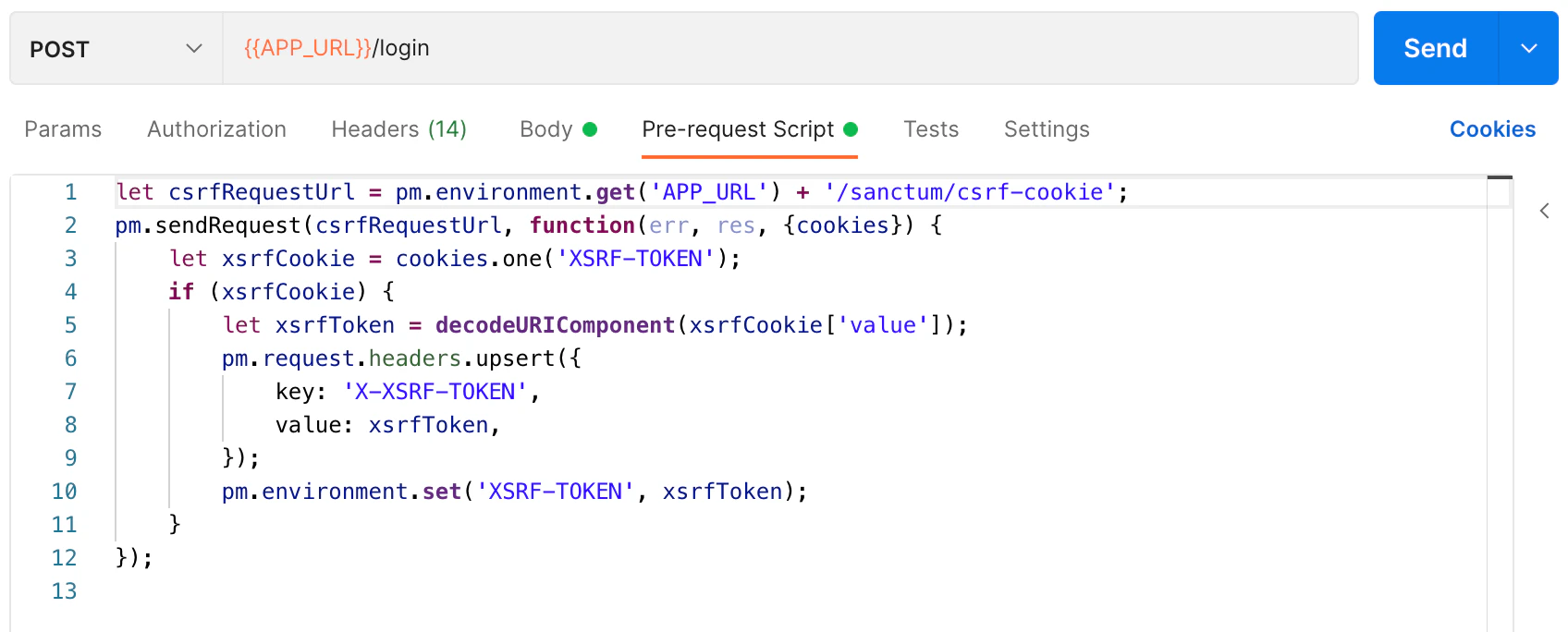Click csrfRequestUrl variable on line 1

[262, 192]
